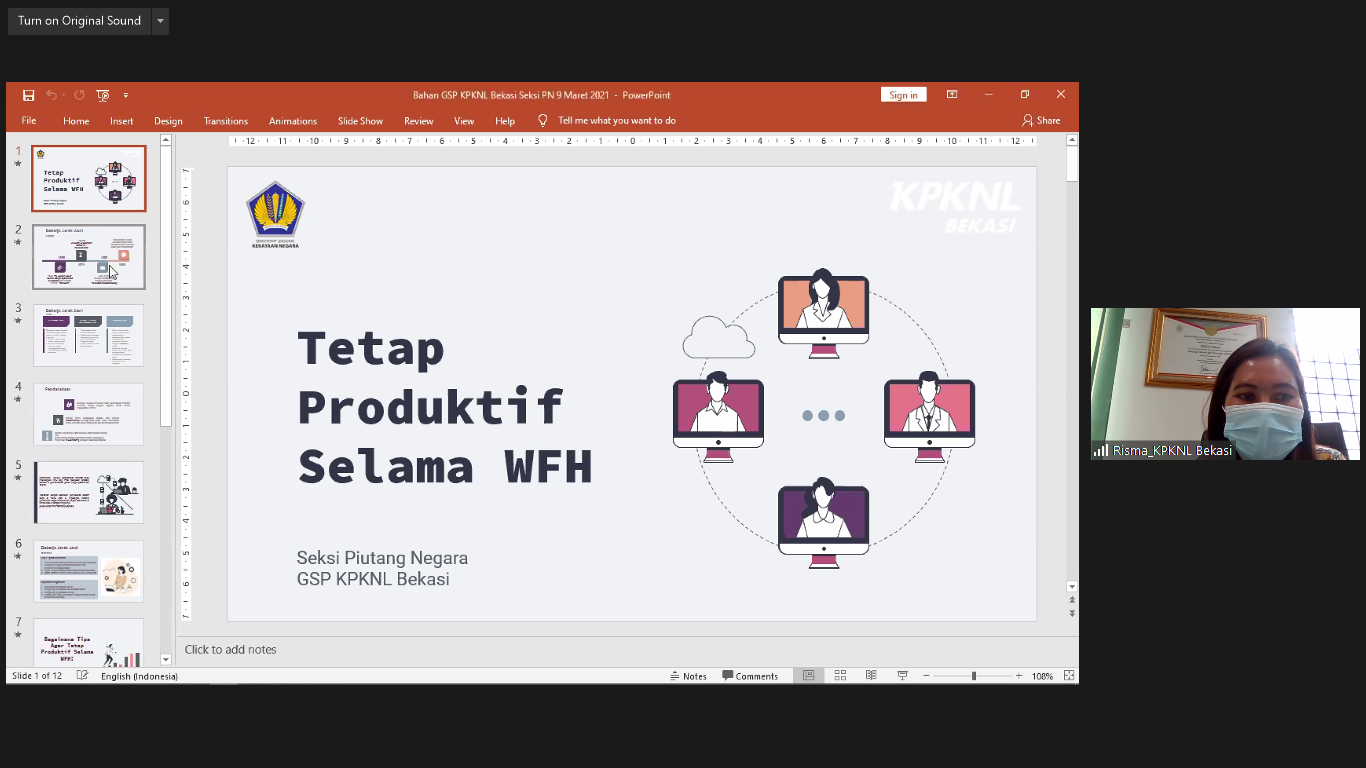Open the Review ribbon tab
Viewport: 1366px width, 768px height.
pyautogui.click(x=419, y=121)
